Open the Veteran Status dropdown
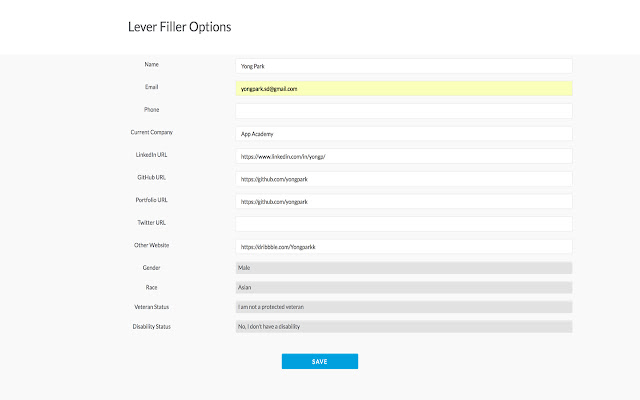The height and width of the screenshot is (400, 640). (403, 307)
